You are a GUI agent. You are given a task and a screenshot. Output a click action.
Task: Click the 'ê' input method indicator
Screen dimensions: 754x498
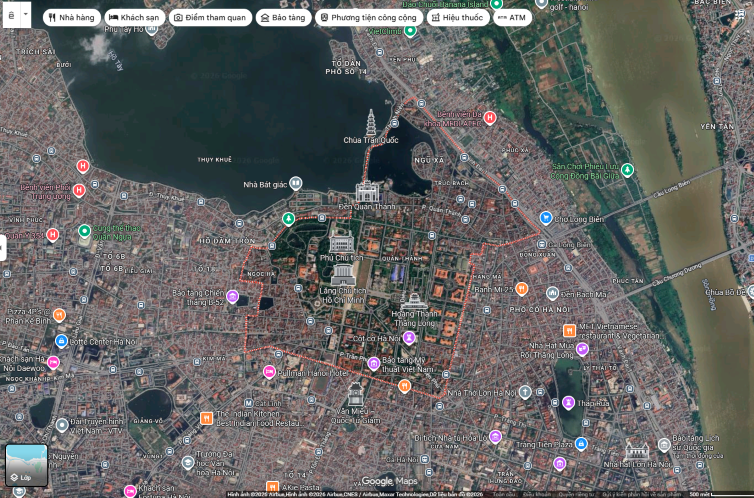tap(12, 14)
